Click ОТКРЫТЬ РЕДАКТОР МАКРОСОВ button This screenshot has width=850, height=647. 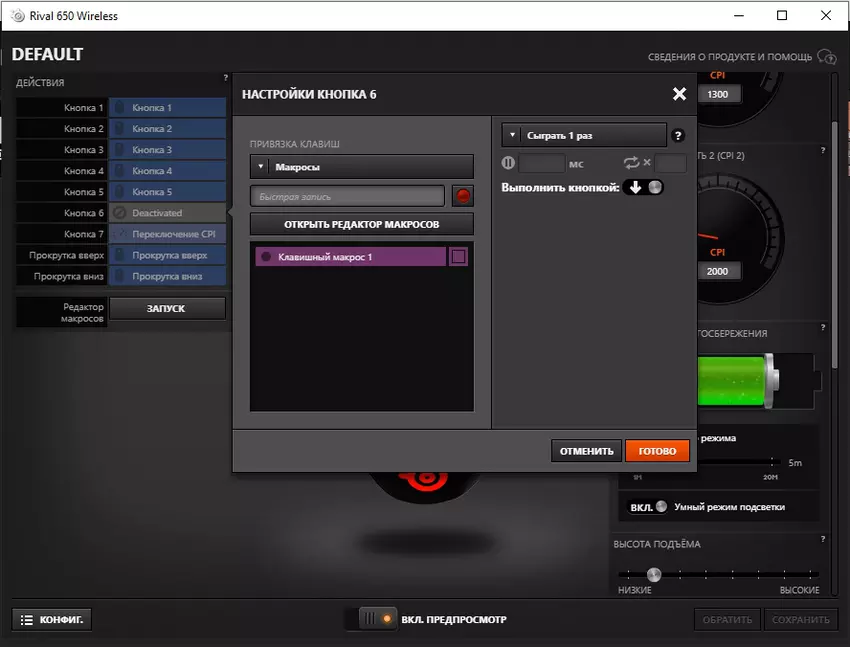[x=362, y=224]
